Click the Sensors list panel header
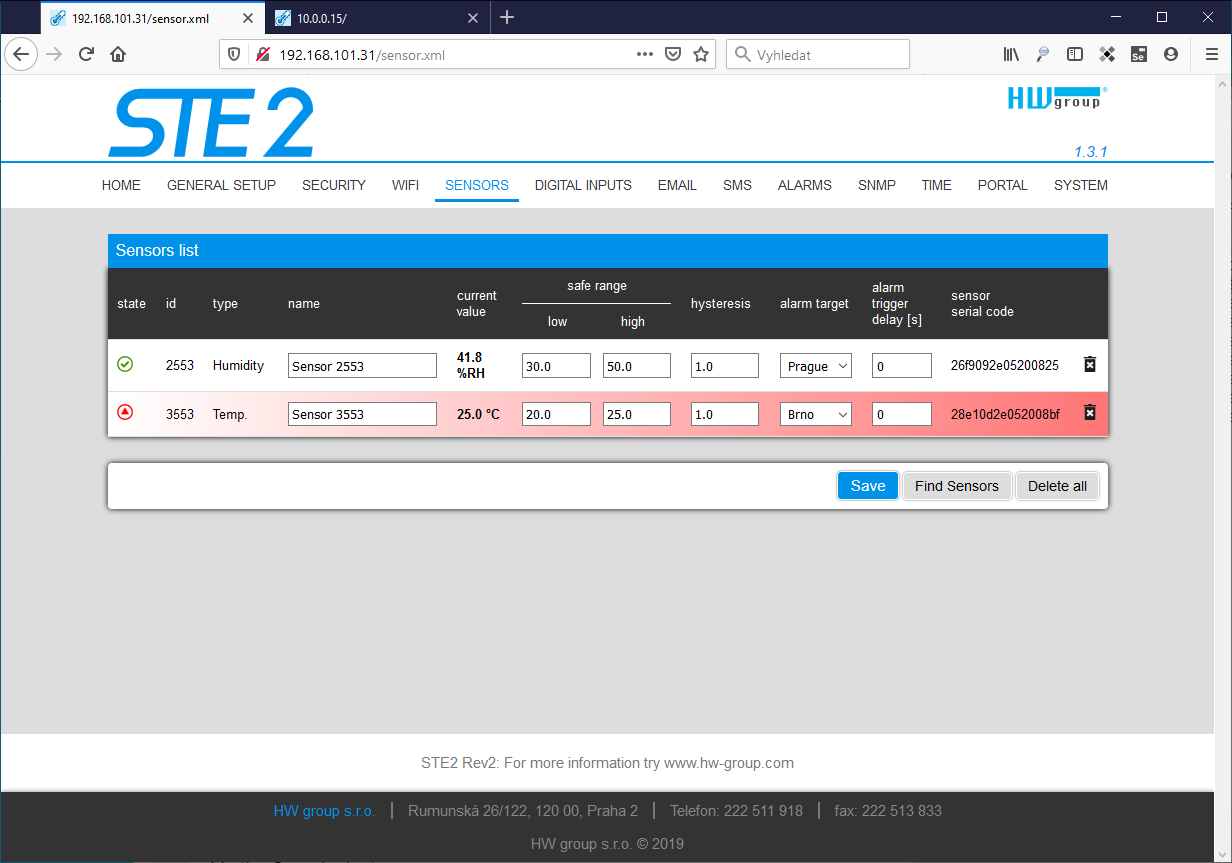1232x863 pixels. [x=608, y=251]
